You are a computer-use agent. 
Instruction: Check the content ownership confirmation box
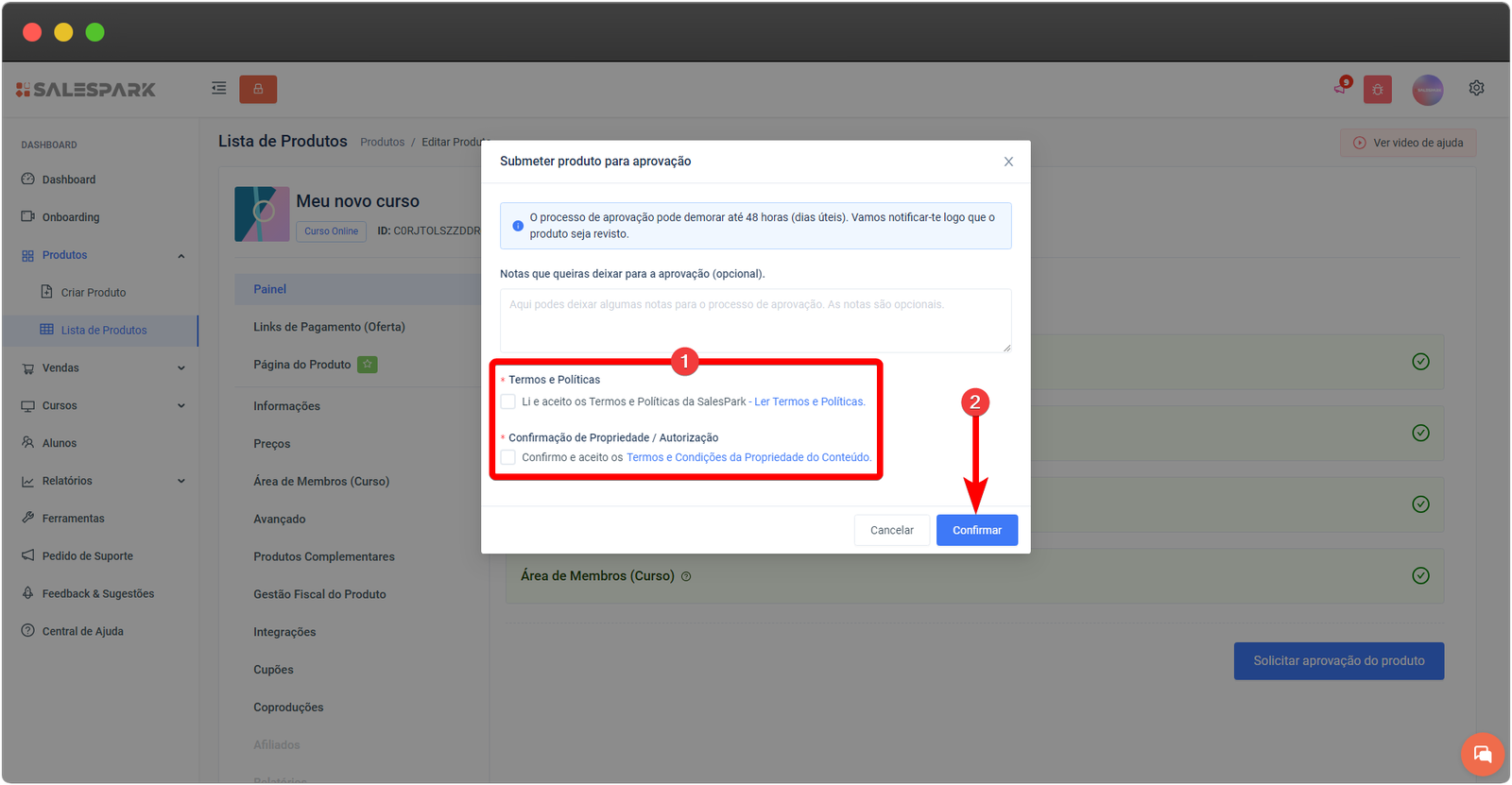coord(508,457)
